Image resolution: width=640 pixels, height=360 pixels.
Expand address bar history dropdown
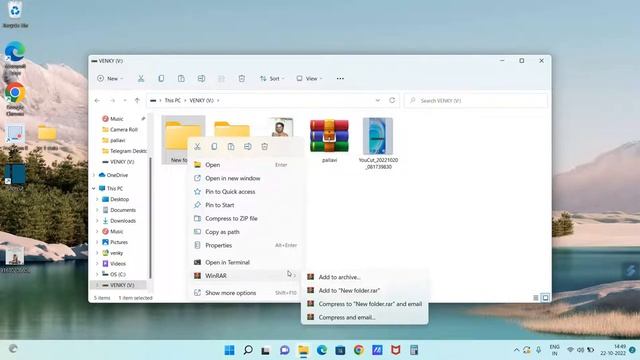378,100
